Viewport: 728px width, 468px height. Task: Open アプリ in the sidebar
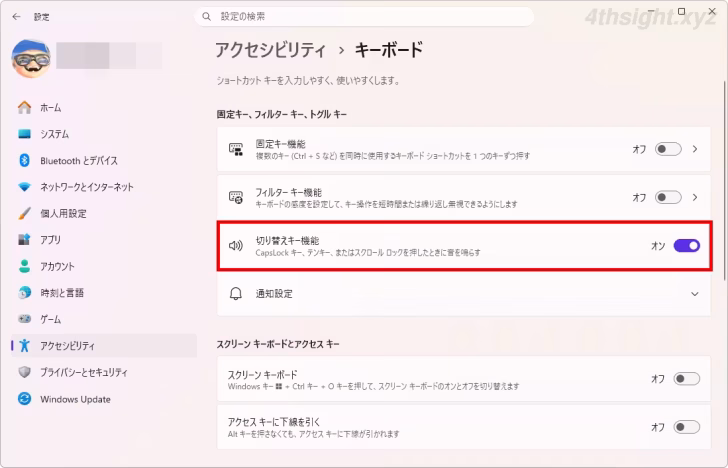pos(104,240)
